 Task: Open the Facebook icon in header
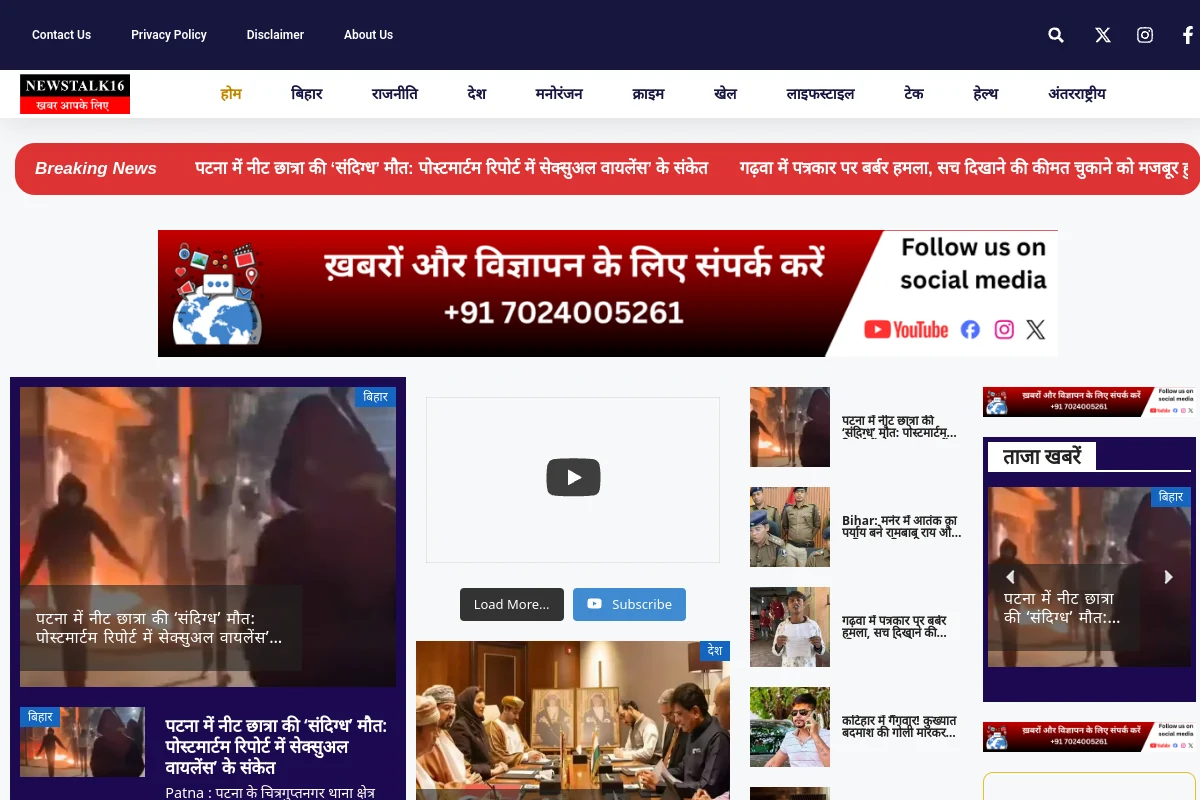(1188, 35)
